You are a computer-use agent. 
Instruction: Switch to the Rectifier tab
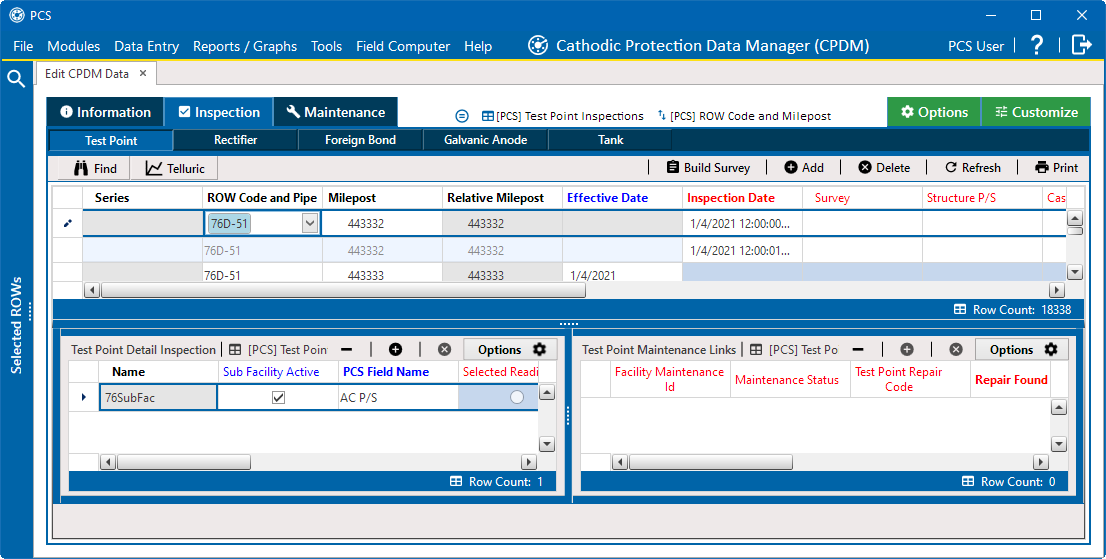[235, 140]
